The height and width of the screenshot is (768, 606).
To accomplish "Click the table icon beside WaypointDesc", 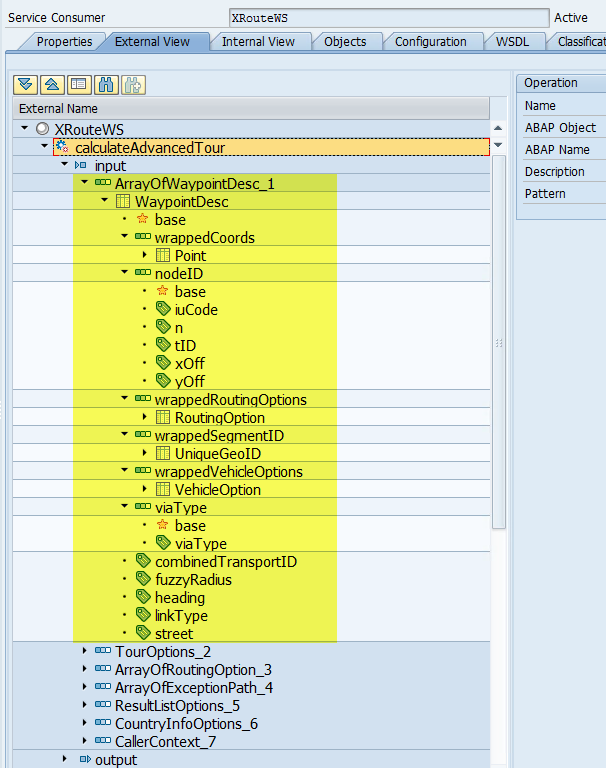I will 123,202.
